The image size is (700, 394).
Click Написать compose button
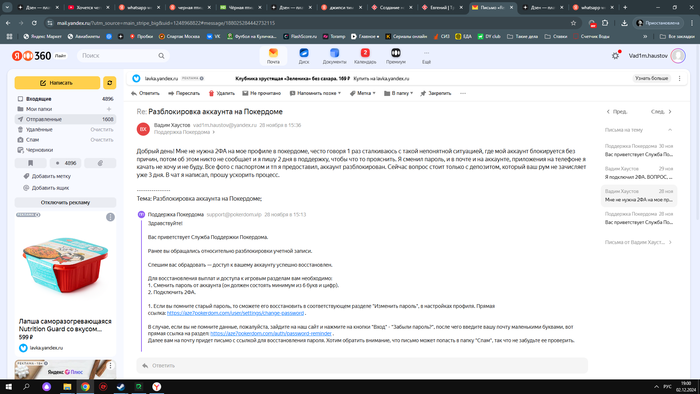click(x=57, y=83)
